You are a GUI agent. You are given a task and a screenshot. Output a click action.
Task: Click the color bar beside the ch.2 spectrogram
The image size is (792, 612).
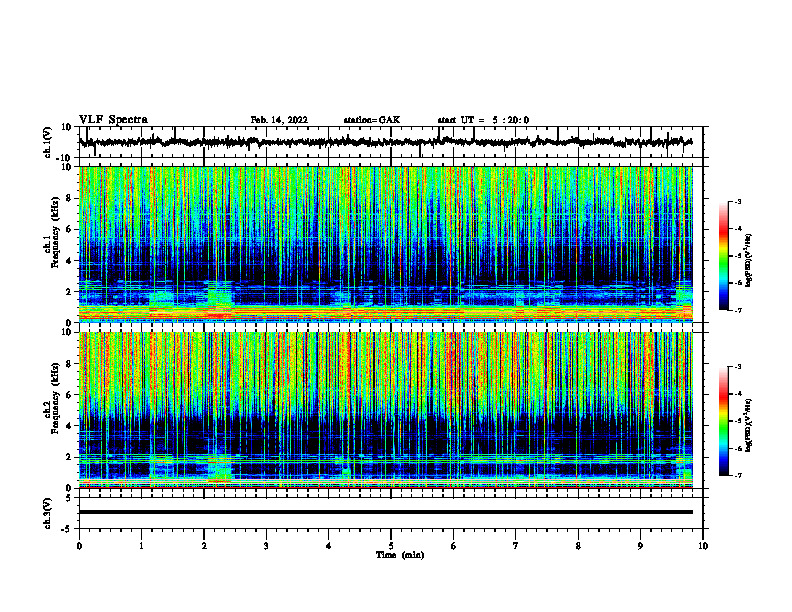[x=724, y=421]
